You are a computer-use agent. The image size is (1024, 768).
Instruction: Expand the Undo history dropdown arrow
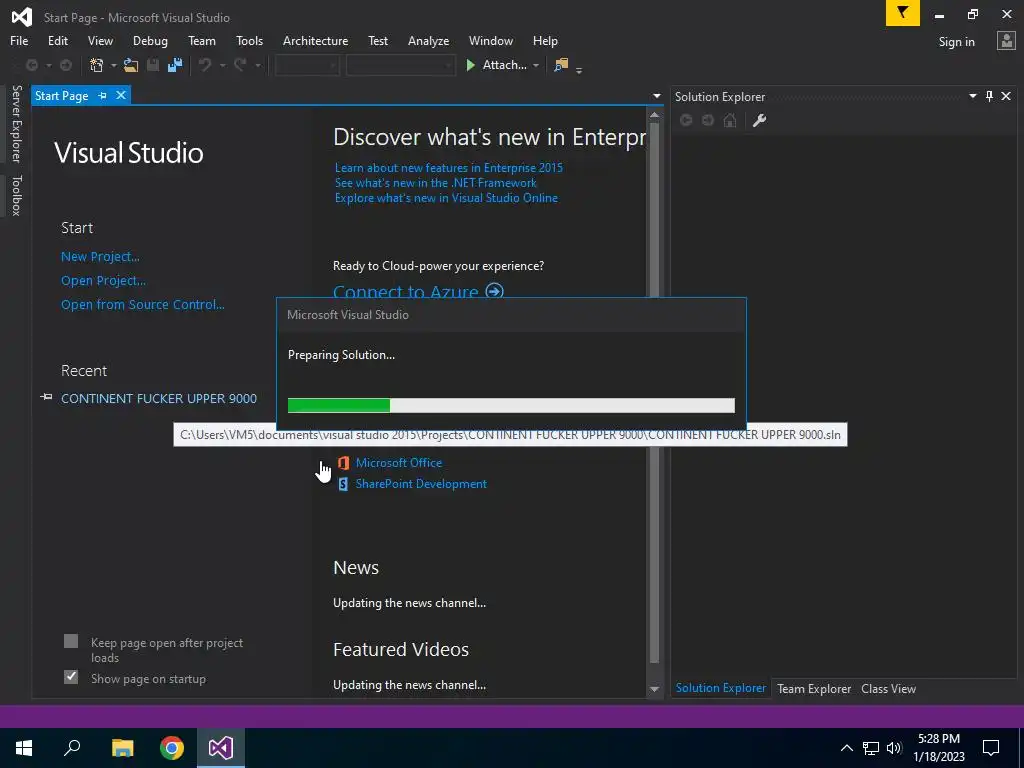[222, 65]
